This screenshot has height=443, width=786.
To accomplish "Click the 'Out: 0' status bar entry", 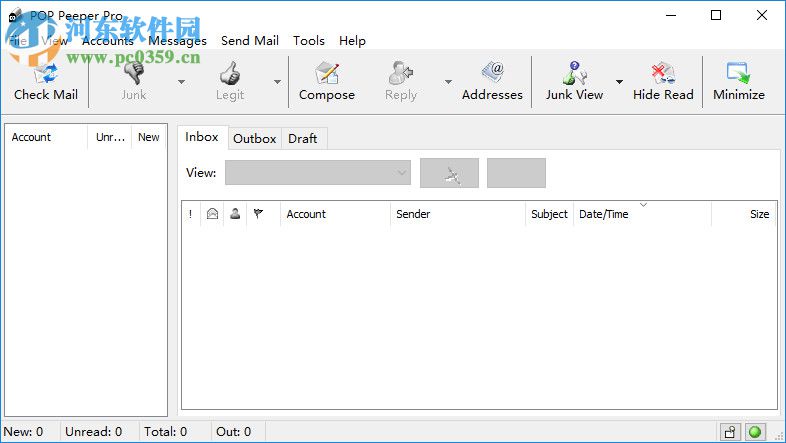I will coord(234,431).
